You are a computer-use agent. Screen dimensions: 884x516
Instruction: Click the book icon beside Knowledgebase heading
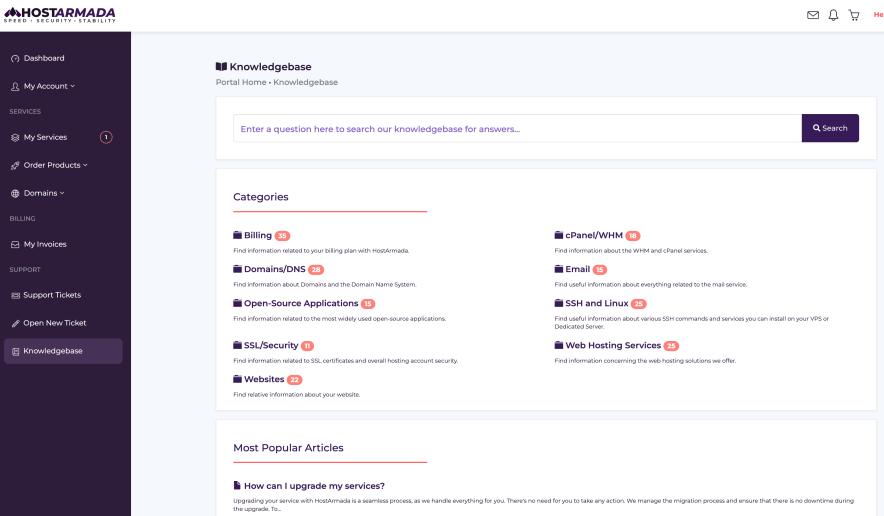(x=221, y=67)
